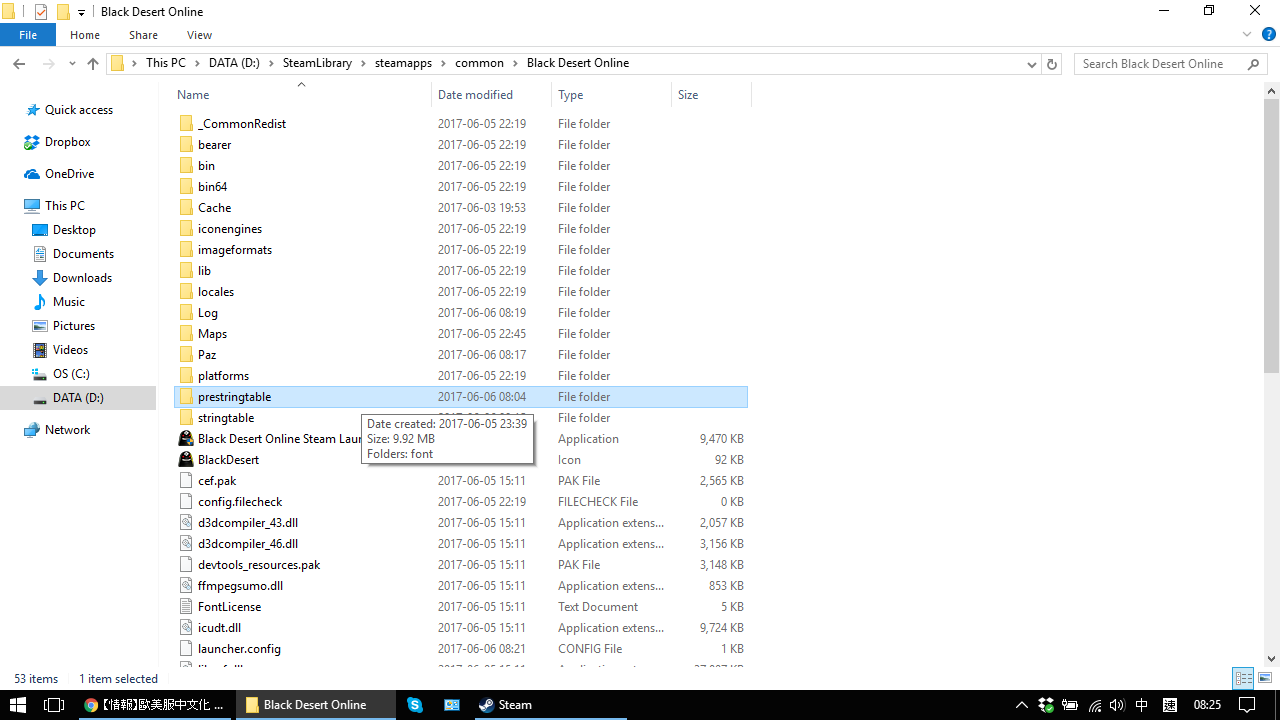Select the config.filecheck file

pos(240,502)
